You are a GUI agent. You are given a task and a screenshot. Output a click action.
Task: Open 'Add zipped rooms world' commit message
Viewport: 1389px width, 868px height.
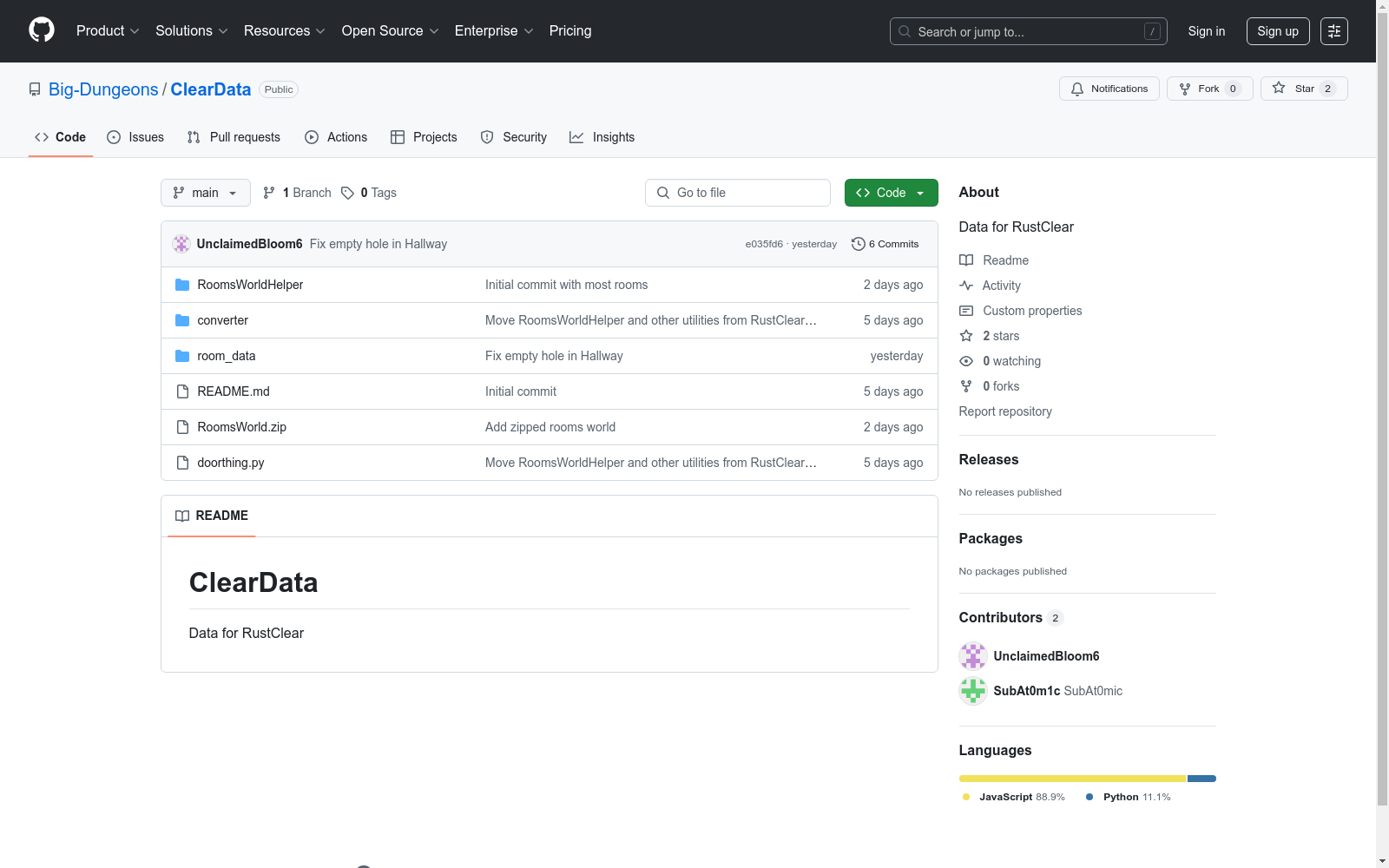(550, 427)
